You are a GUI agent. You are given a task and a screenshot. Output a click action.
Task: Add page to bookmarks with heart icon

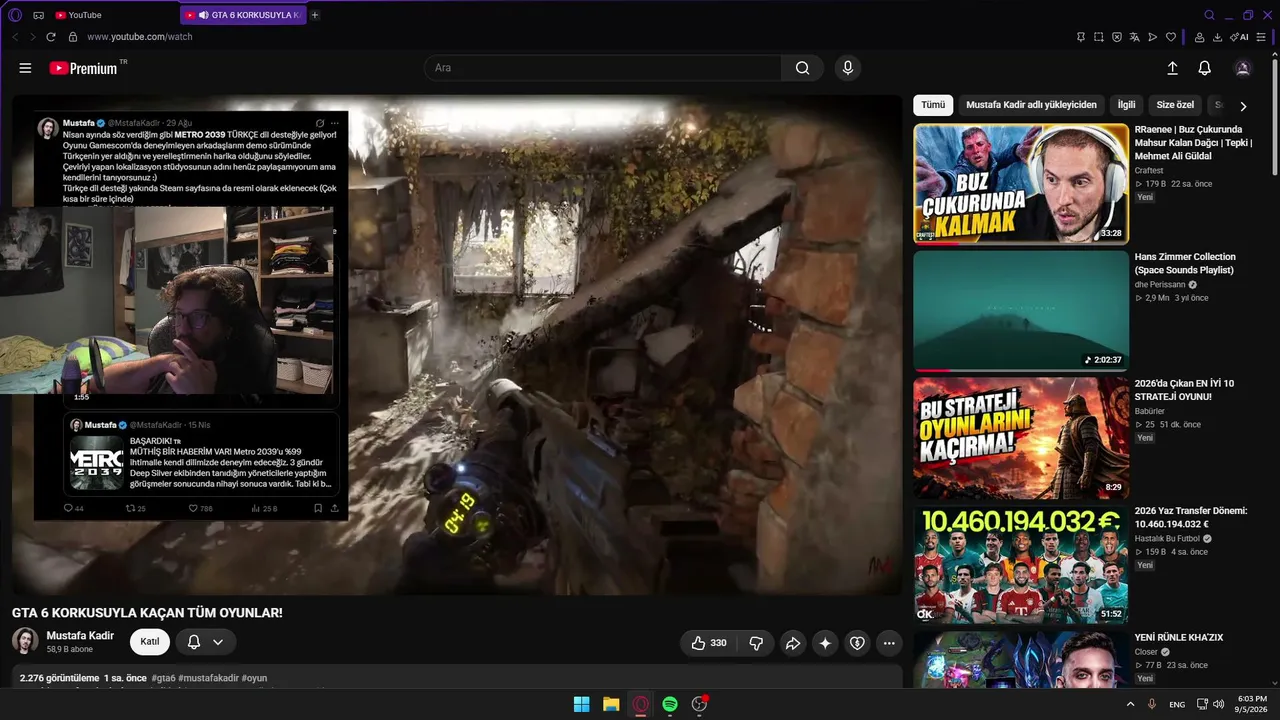click(x=1171, y=37)
